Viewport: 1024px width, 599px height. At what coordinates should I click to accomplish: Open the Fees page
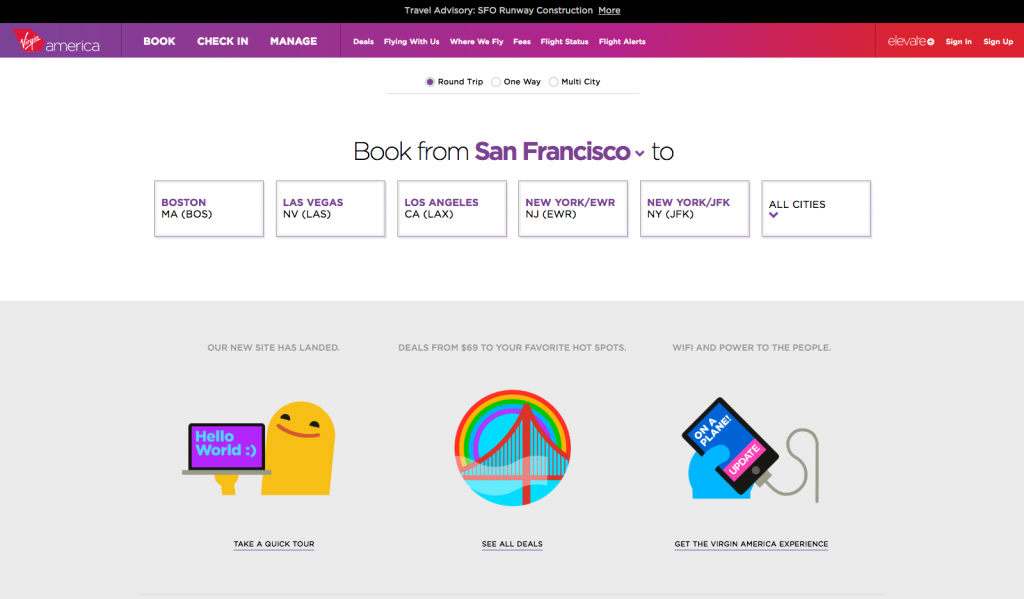click(522, 42)
